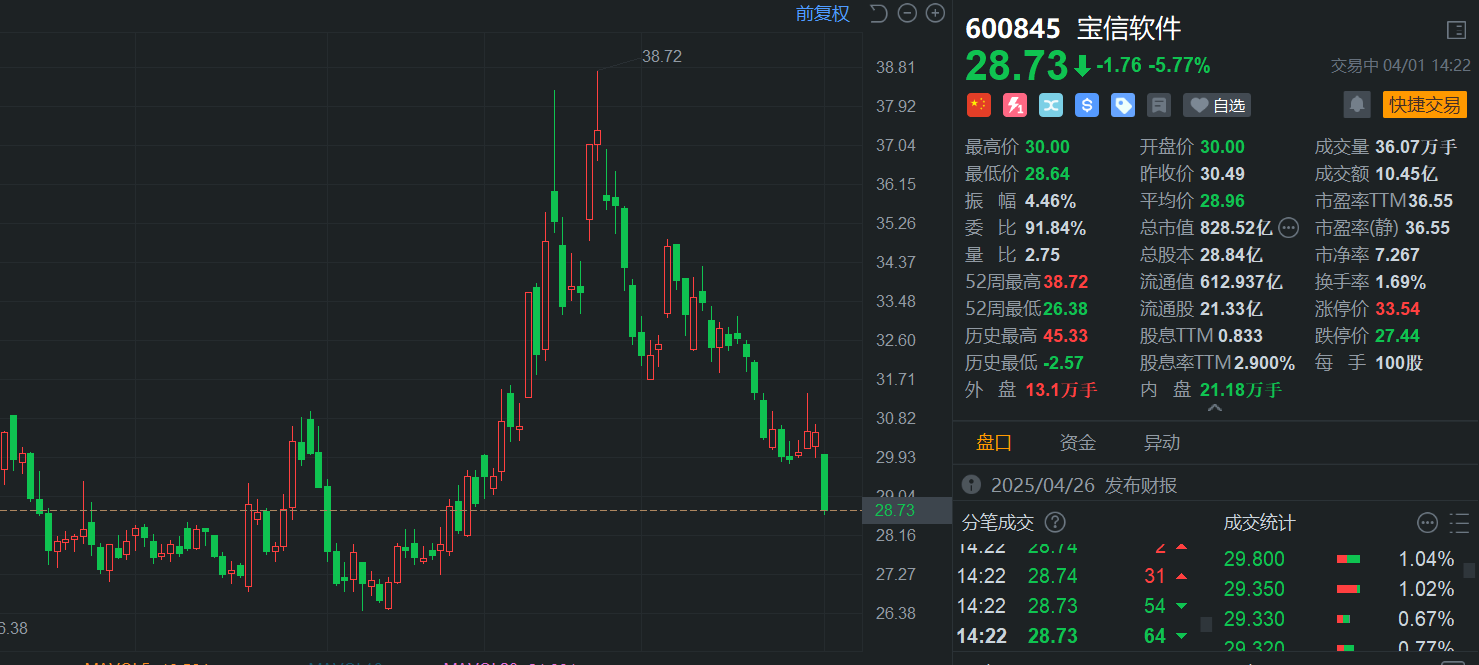The image size is (1479, 665).
Task: Switch to the 异动 tab
Action: [1162, 443]
